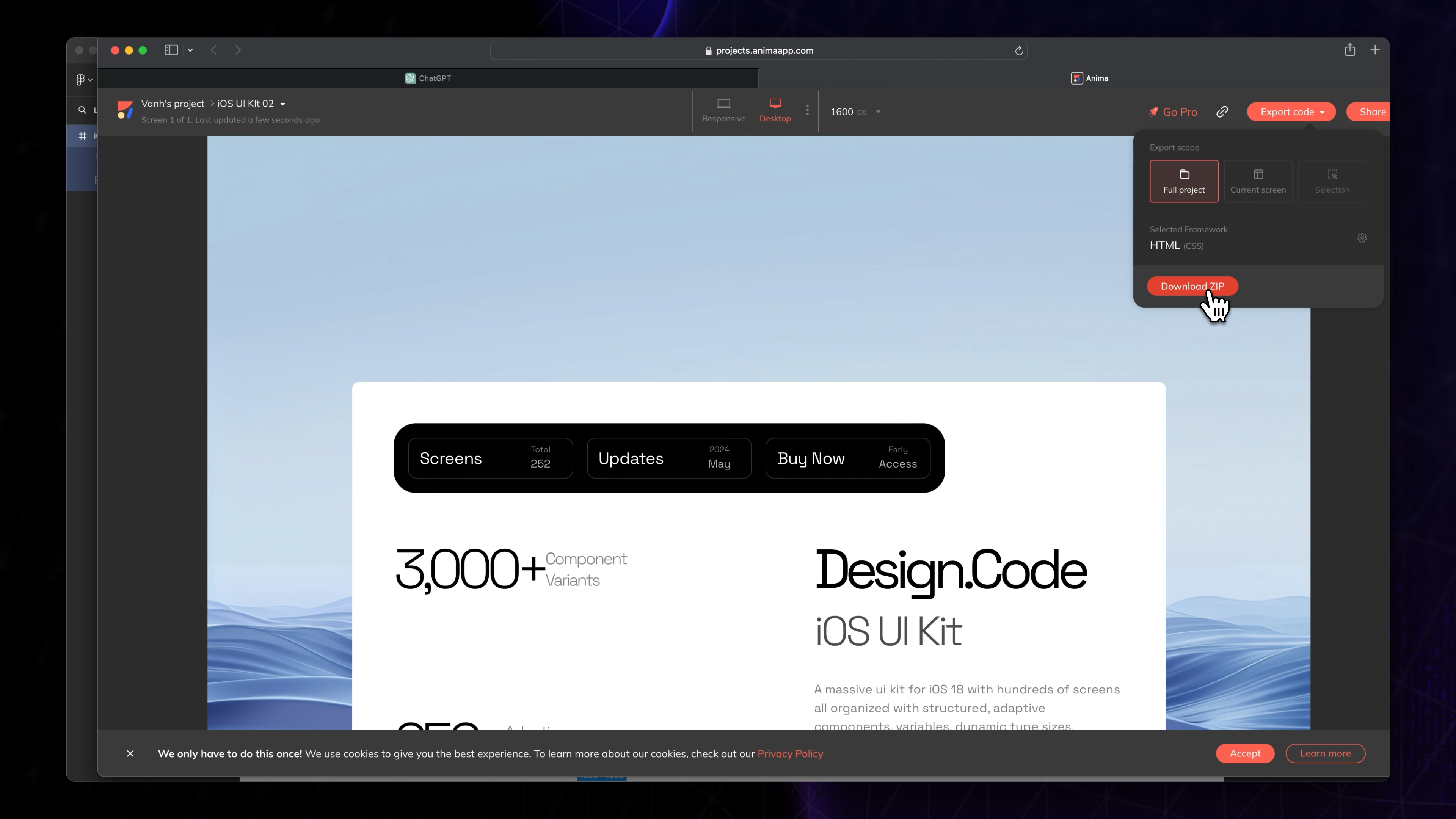Open framework settings via the gear icon
The image size is (1456, 819).
coord(1362,238)
